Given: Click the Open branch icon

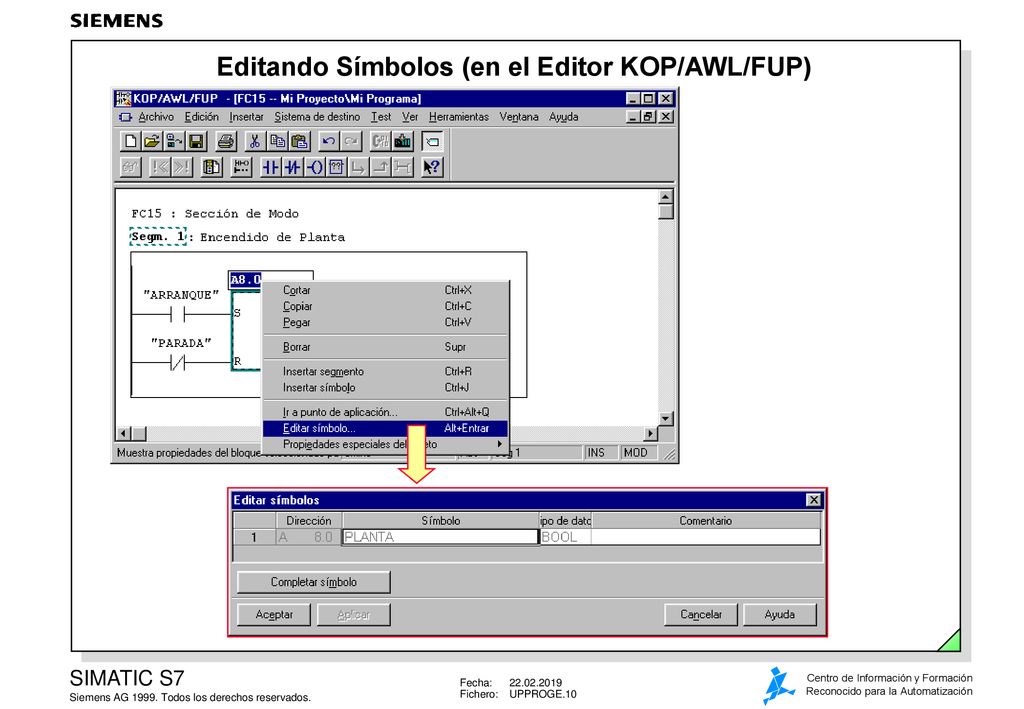Looking at the screenshot, I should point(359,167).
